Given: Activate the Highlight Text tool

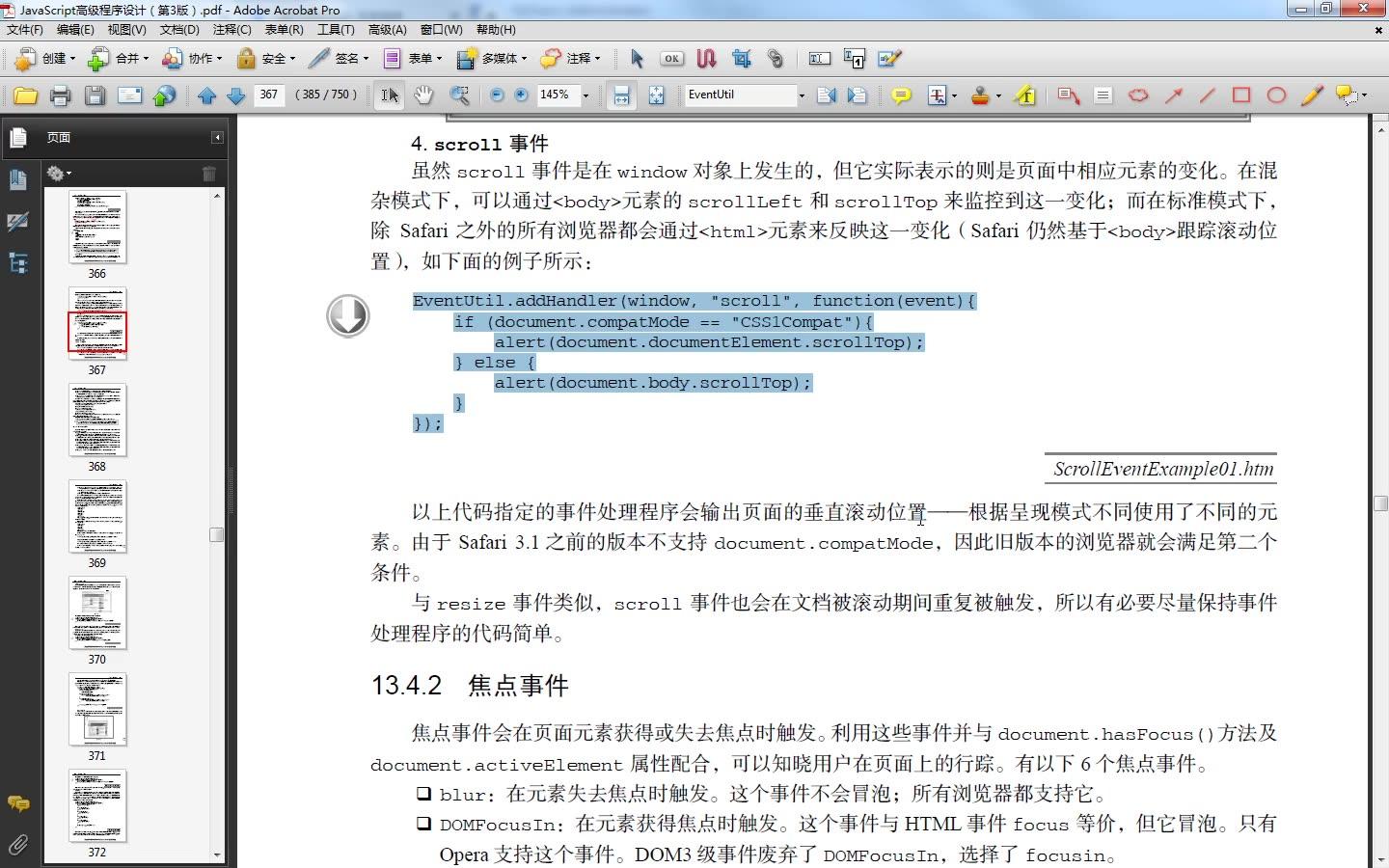Looking at the screenshot, I should click(1024, 95).
